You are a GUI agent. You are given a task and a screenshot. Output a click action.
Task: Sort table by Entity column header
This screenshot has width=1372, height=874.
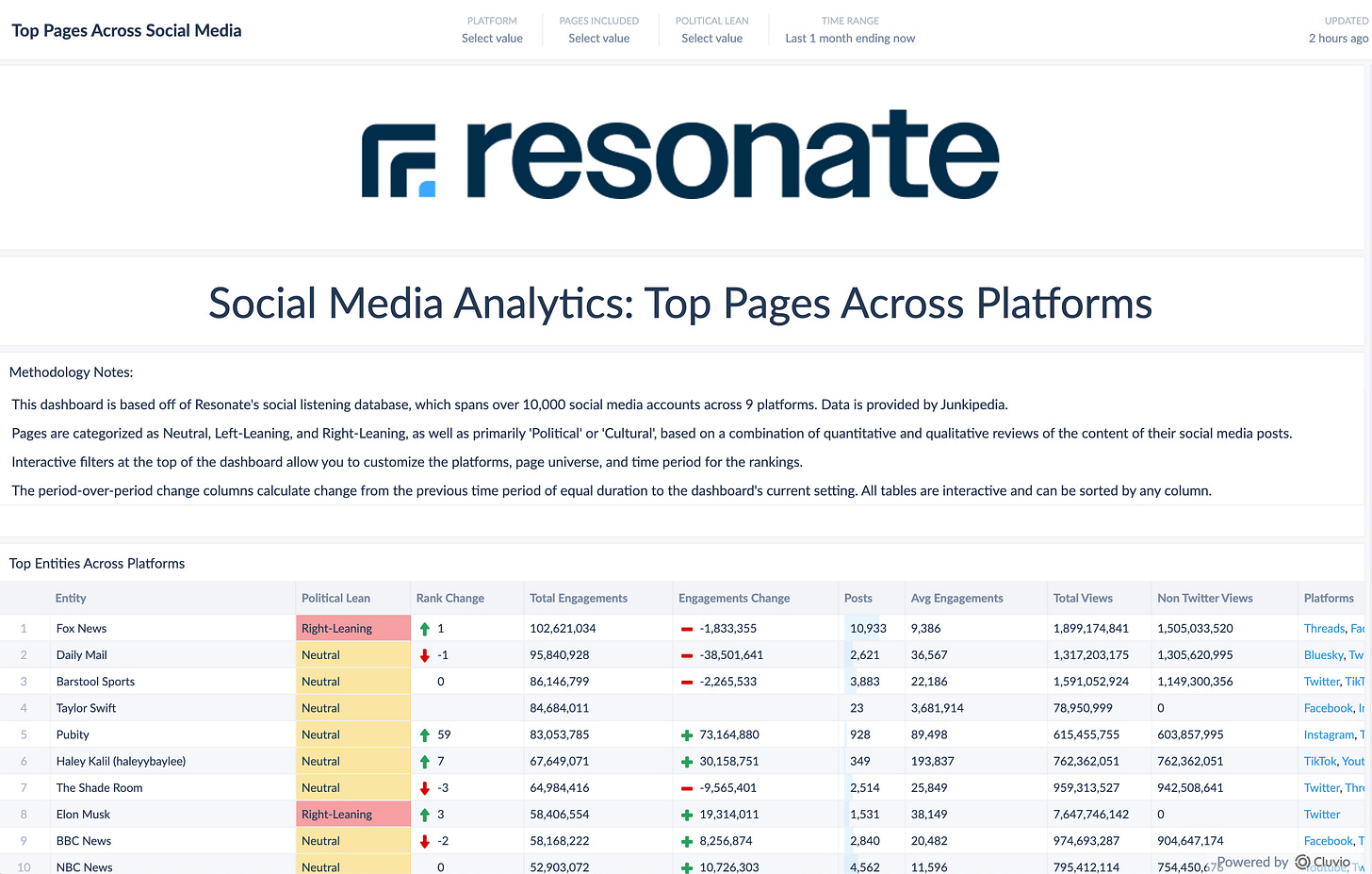pos(71,598)
